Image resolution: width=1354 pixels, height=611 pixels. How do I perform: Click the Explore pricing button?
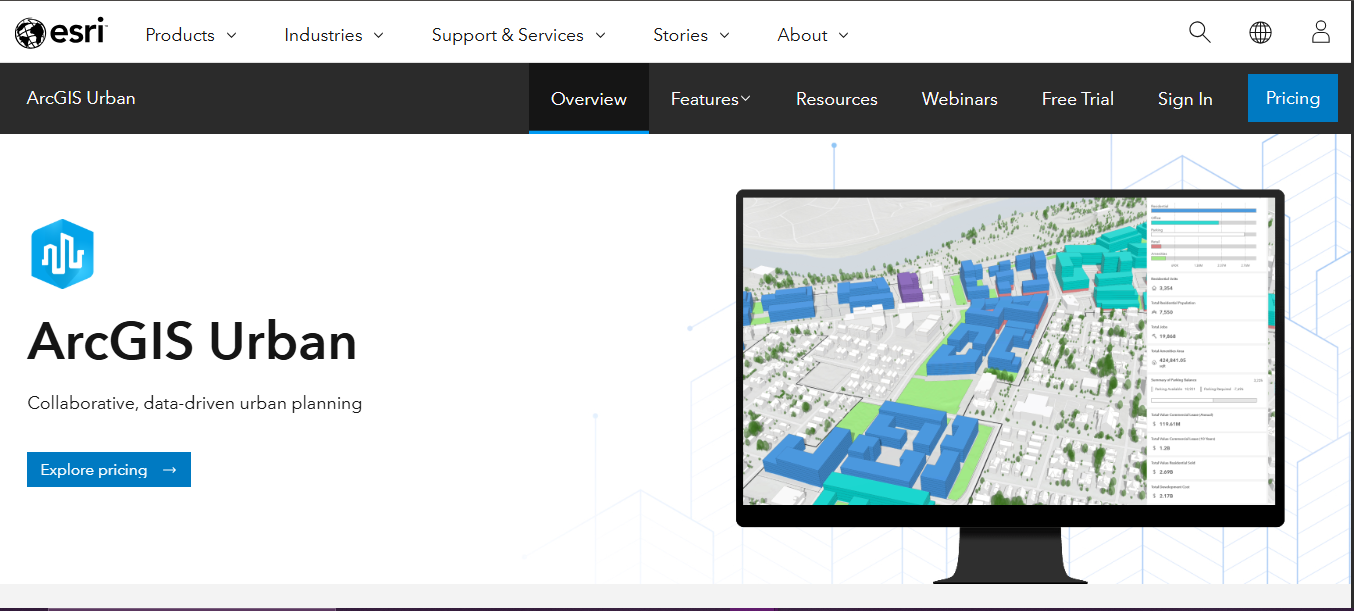point(109,470)
